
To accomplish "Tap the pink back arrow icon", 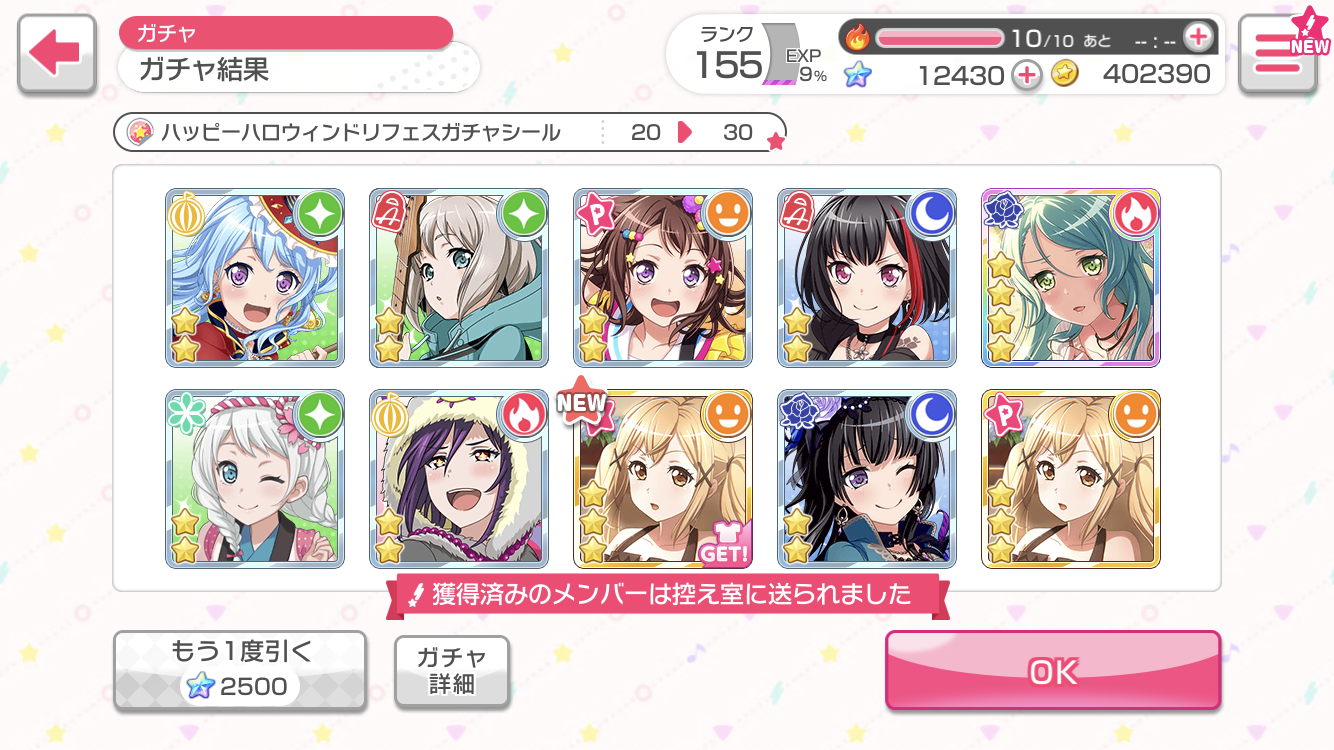I will point(55,55).
